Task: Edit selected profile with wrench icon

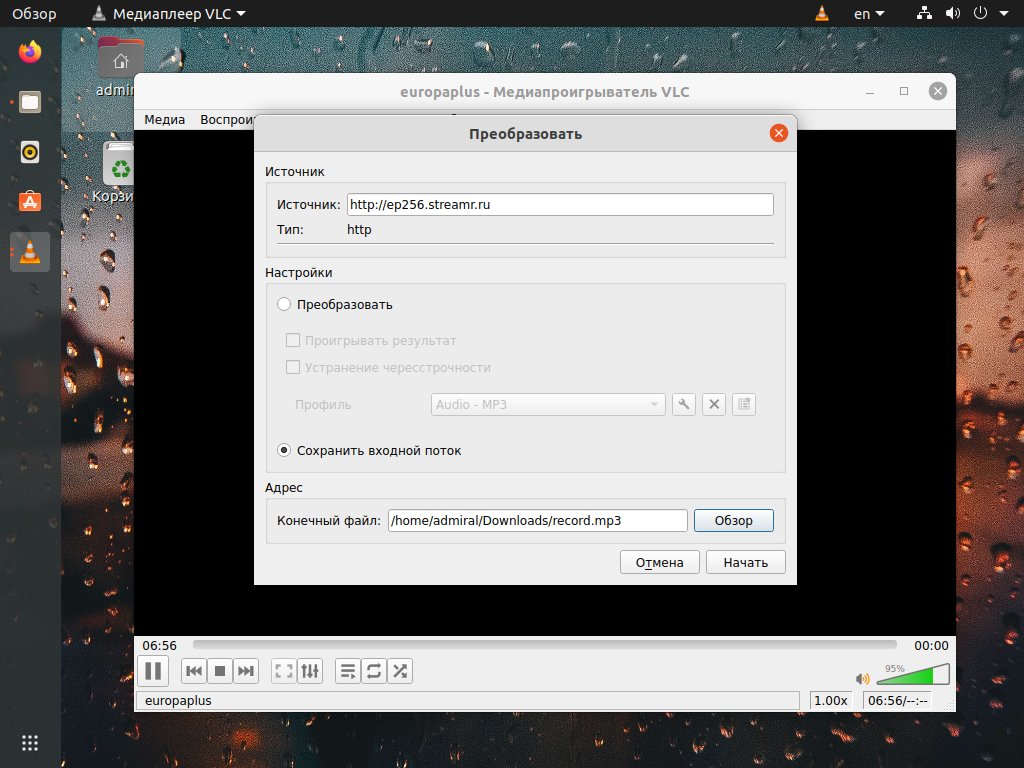Action: click(x=684, y=404)
